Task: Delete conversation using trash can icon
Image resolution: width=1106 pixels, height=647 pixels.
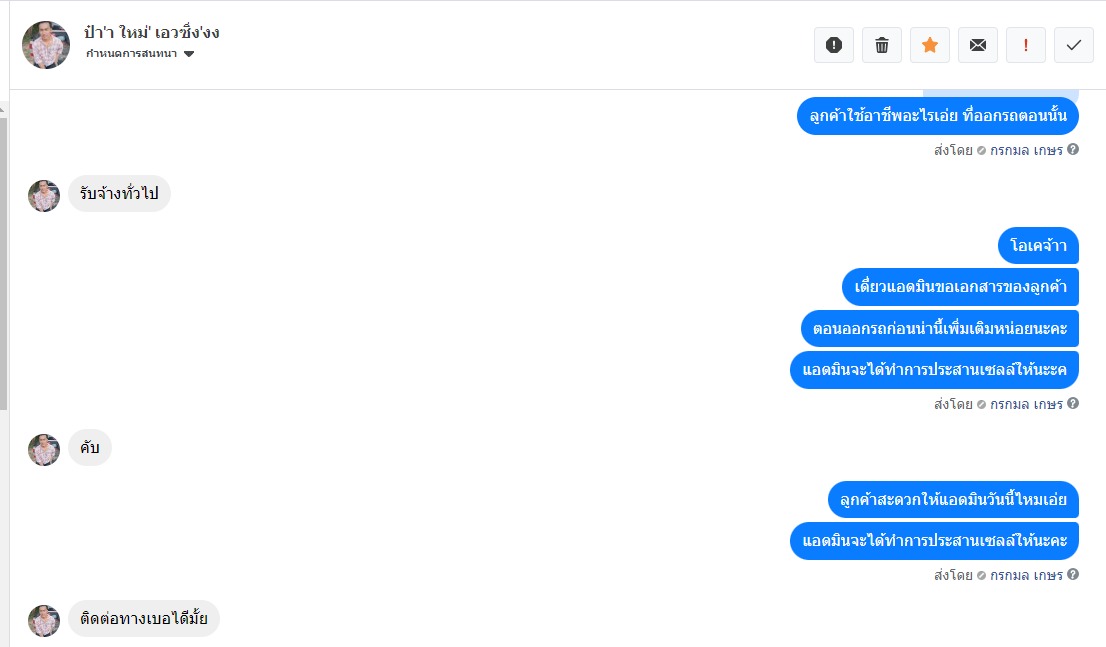Action: 882,45
